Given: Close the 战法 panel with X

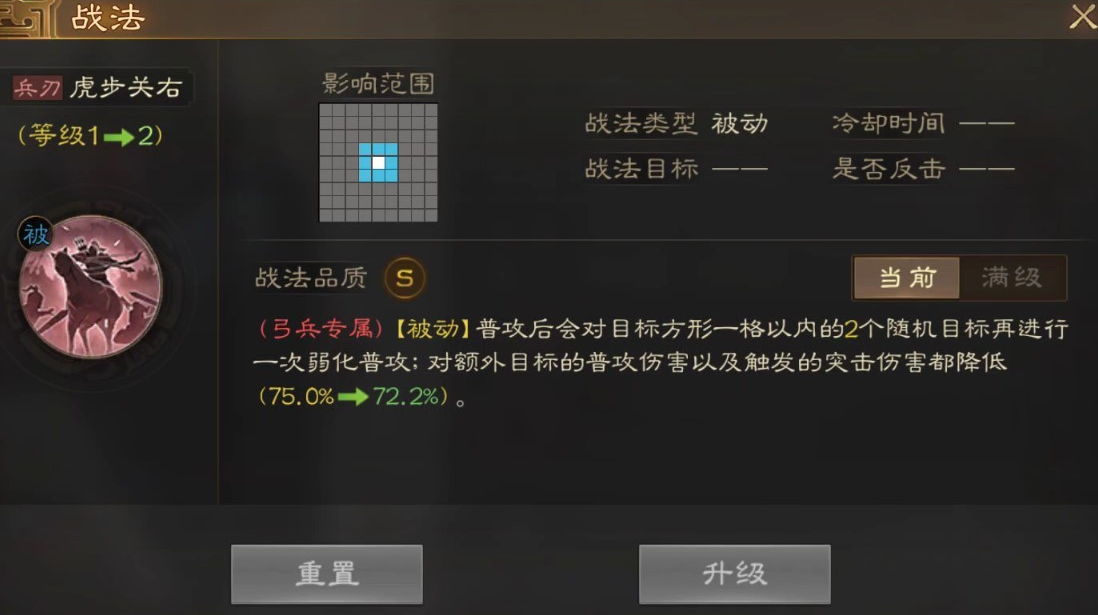Looking at the screenshot, I should (x=1083, y=17).
